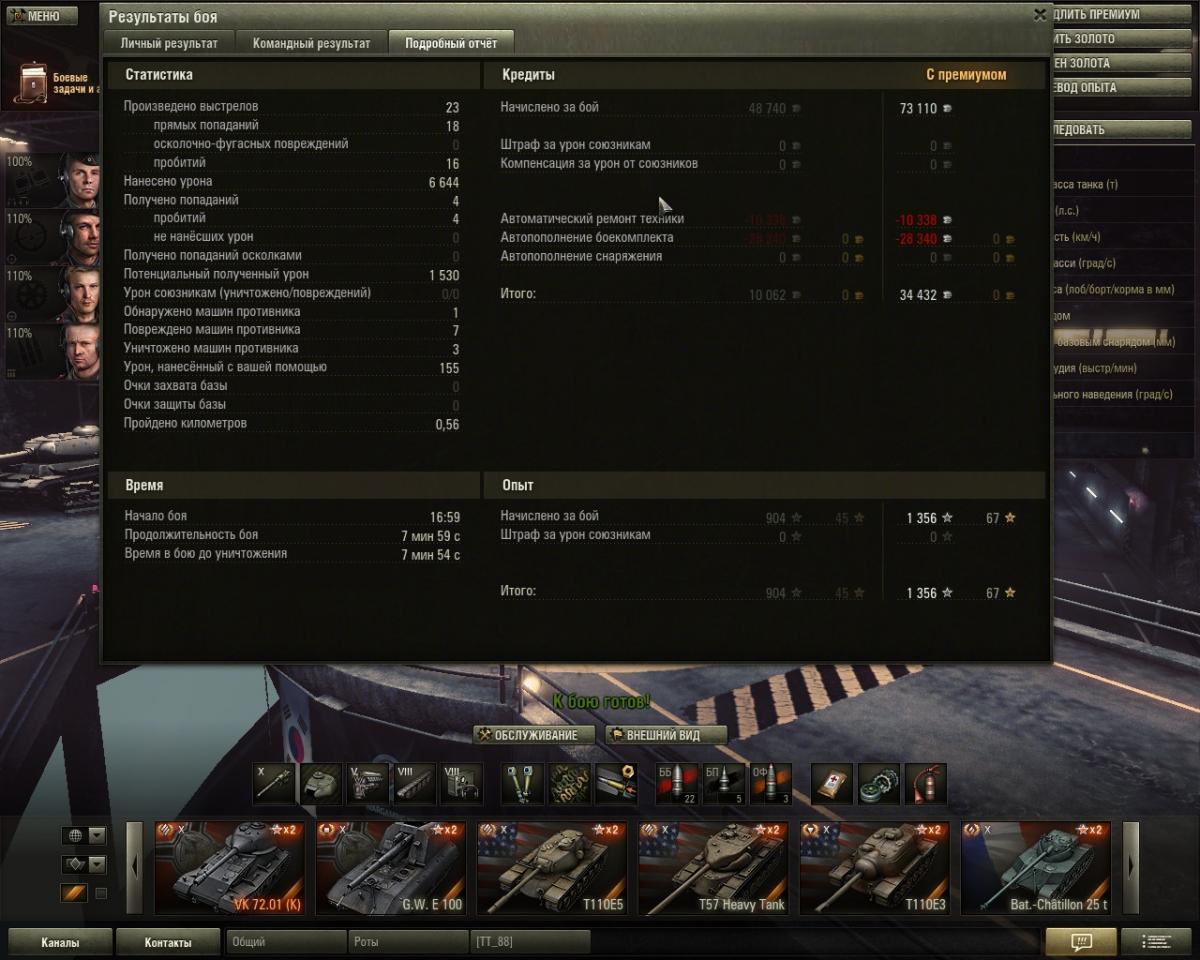1200x960 pixels.
Task: Expand the vehicle type filter dropdown
Action: point(97,864)
